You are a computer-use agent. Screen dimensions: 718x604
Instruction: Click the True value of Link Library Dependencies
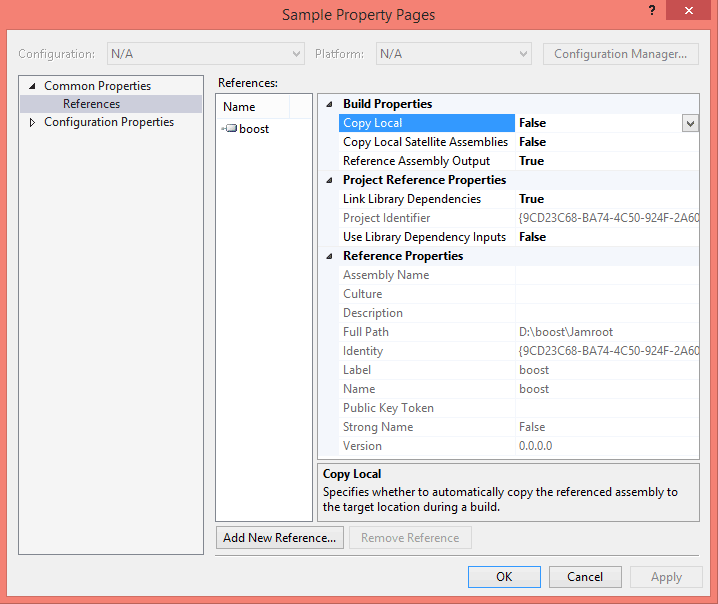531,199
